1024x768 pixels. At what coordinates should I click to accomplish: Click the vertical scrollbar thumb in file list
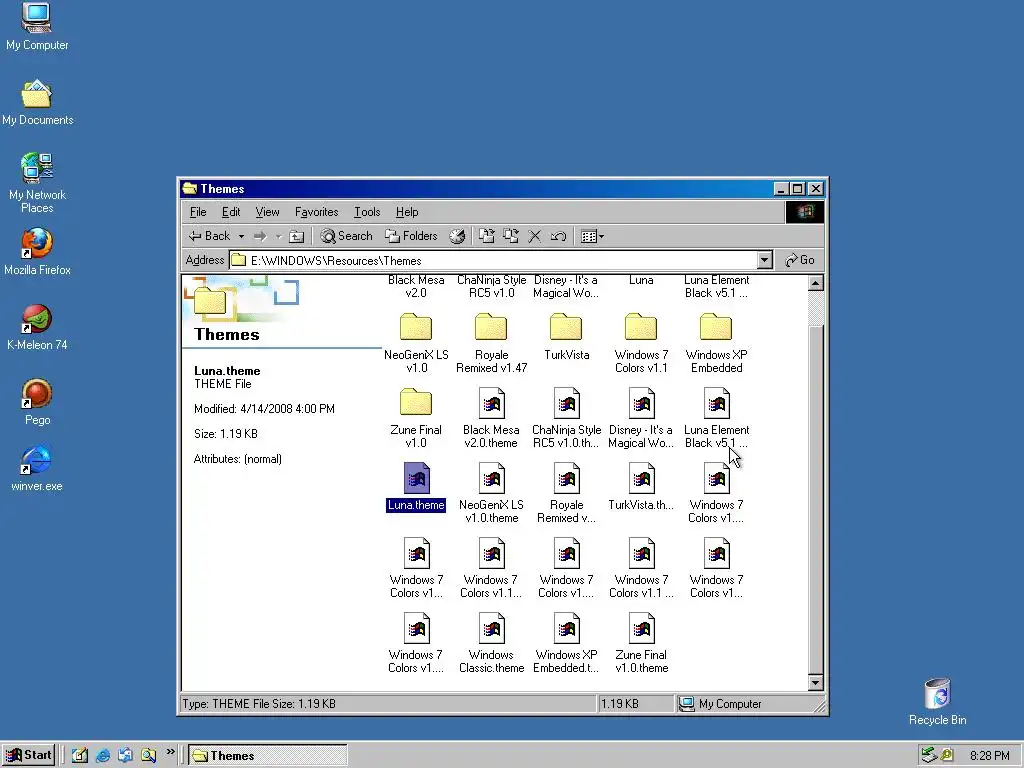coord(815,500)
